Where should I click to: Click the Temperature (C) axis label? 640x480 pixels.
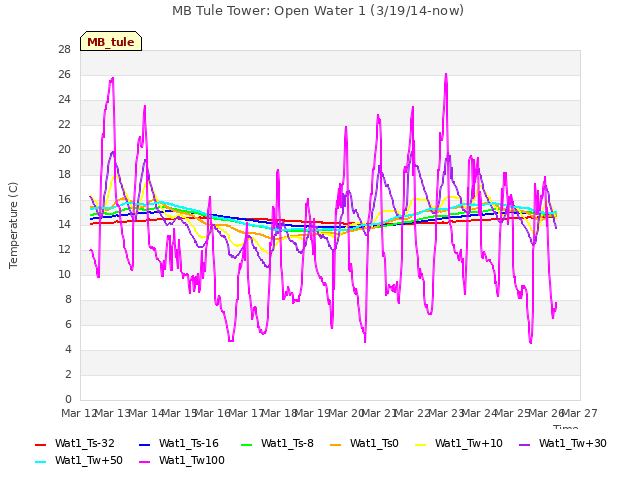13,225
